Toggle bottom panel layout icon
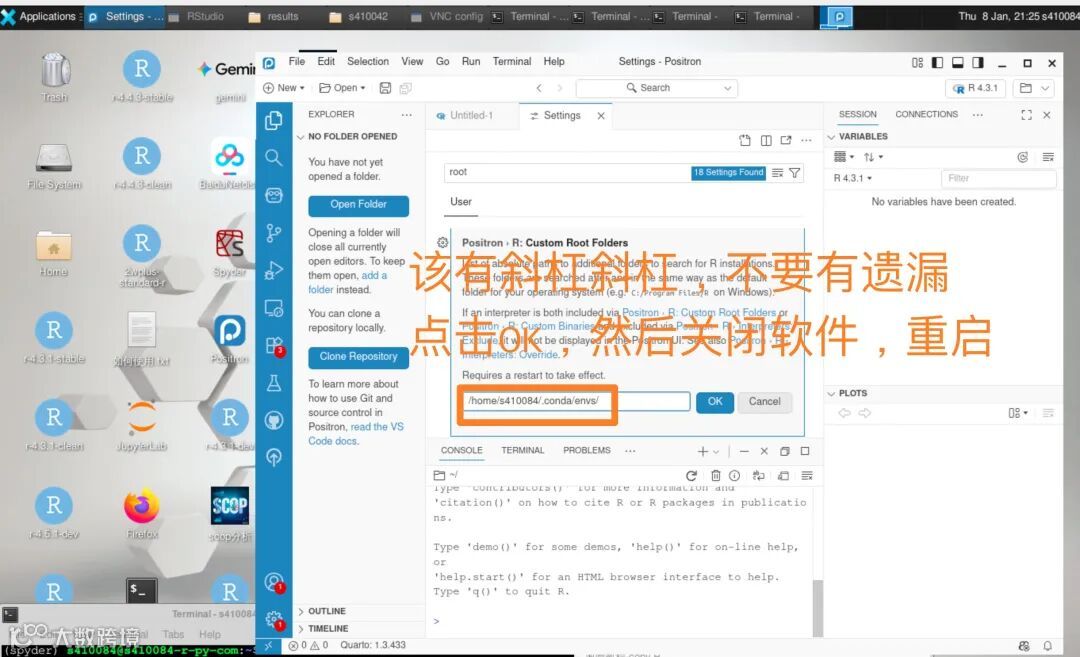1080x657 pixels. coord(957,63)
